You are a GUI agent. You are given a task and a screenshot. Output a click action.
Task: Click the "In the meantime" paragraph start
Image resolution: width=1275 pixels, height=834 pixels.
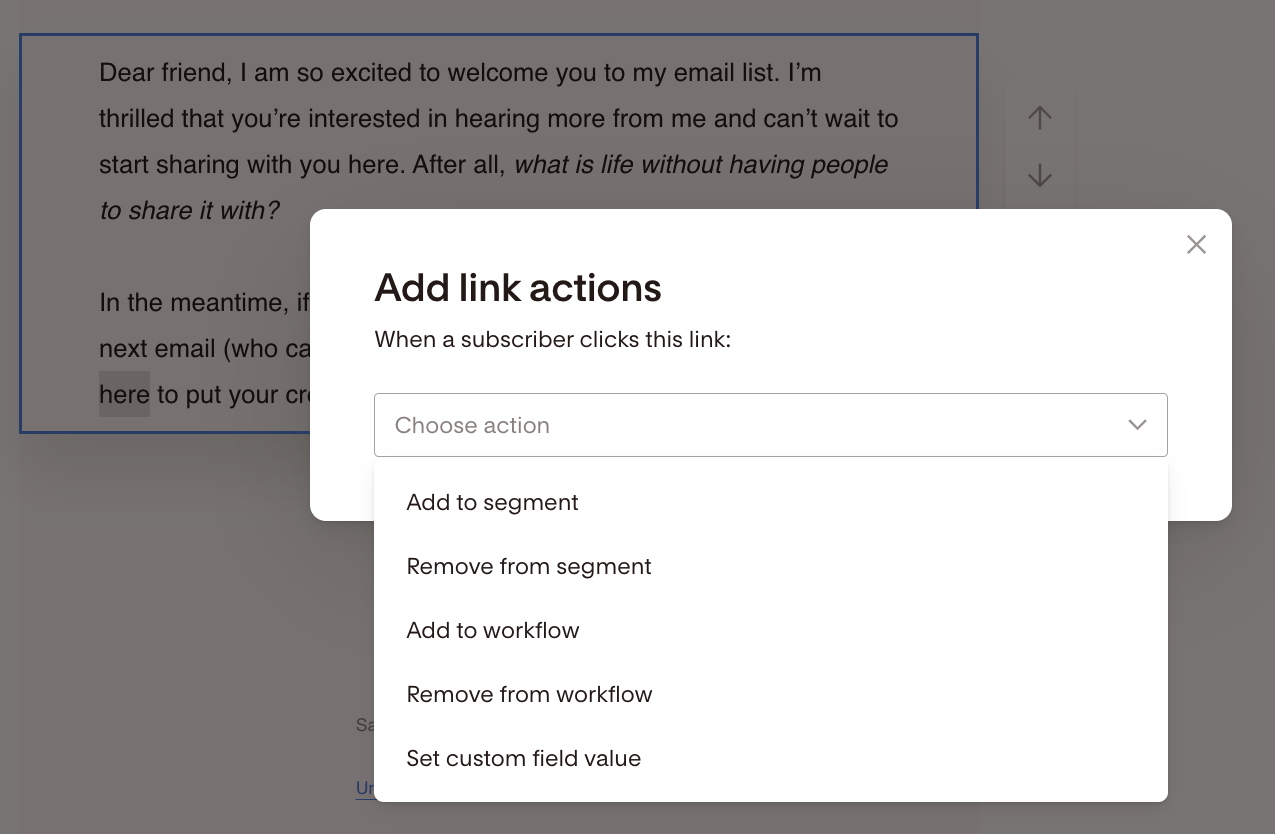click(x=204, y=302)
